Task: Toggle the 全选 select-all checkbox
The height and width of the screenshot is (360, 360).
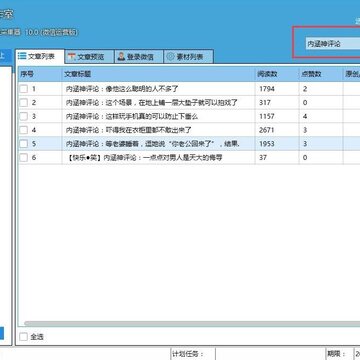Action: 23,337
